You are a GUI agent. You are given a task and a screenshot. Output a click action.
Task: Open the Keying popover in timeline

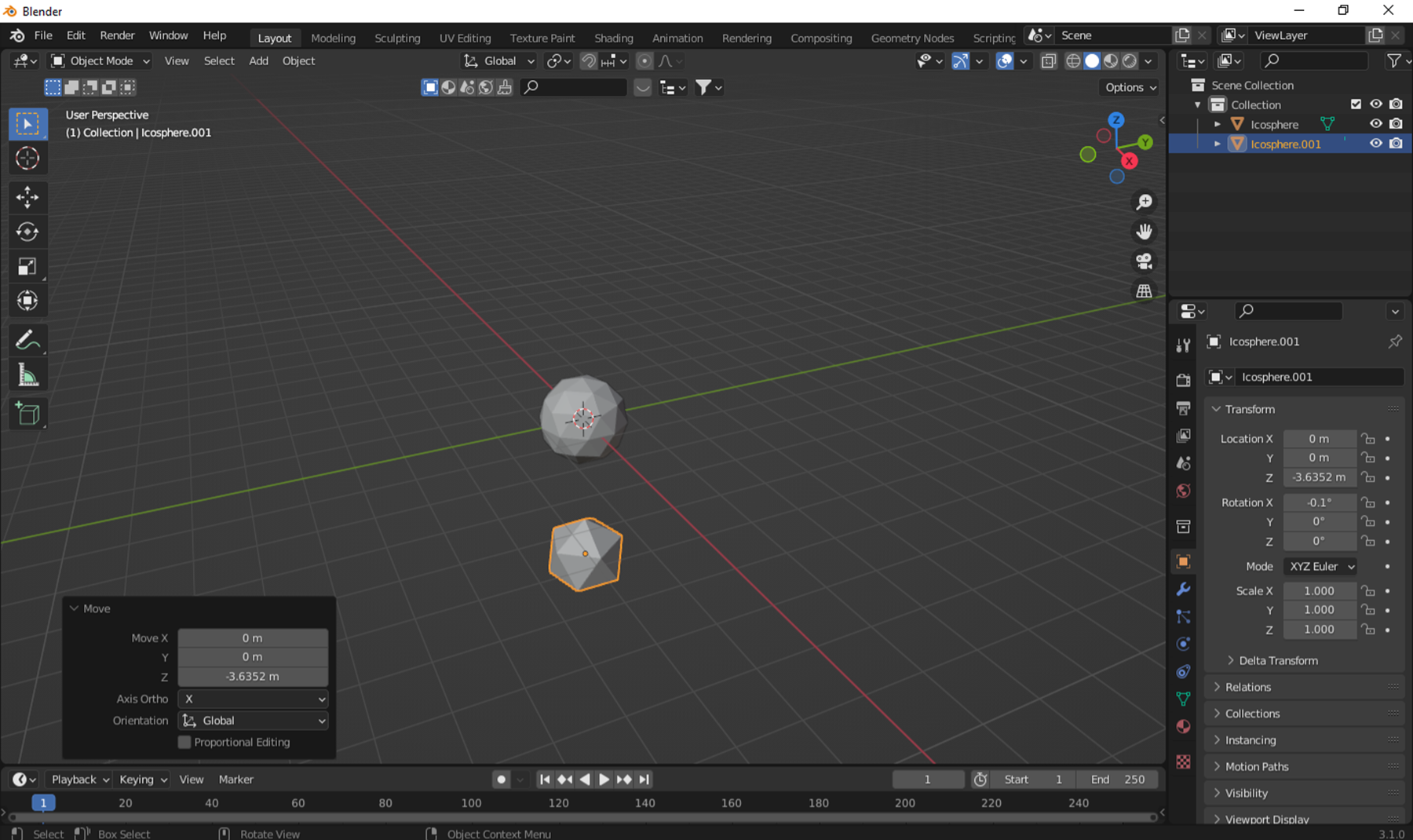(142, 780)
